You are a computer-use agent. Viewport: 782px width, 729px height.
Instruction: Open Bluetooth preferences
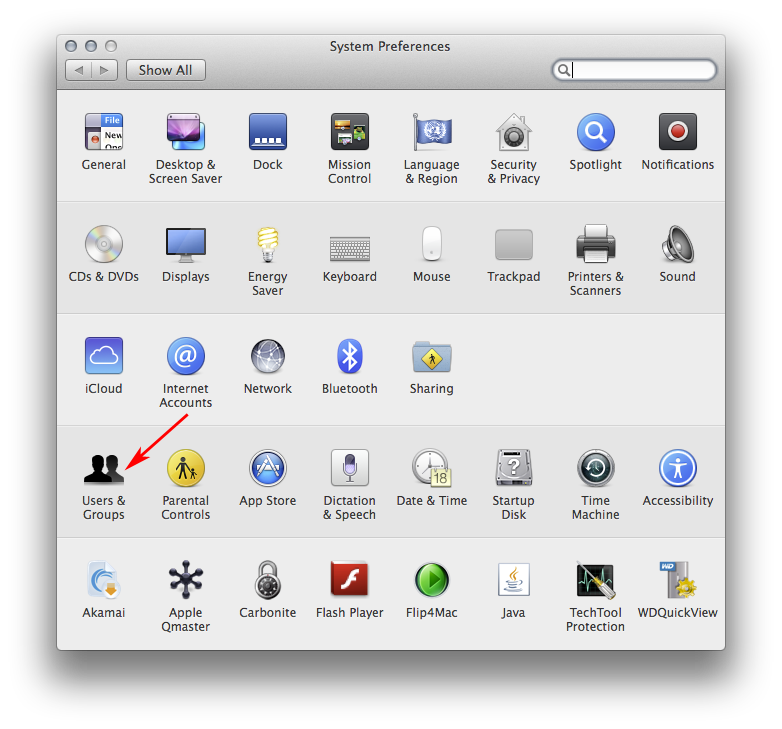pyautogui.click(x=349, y=356)
